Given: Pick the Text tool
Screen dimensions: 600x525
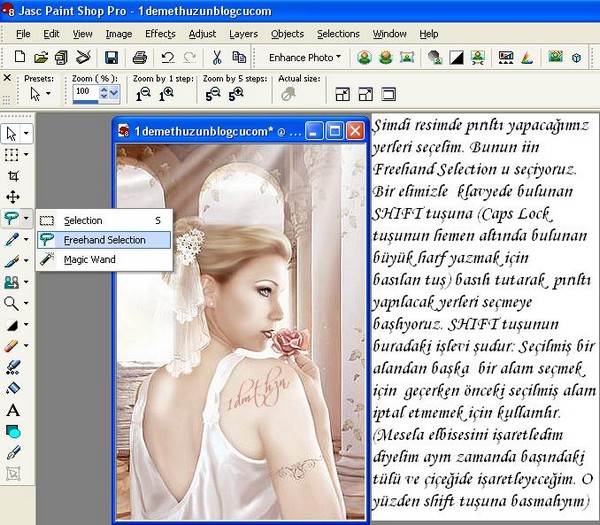Looking at the screenshot, I should point(12,410).
